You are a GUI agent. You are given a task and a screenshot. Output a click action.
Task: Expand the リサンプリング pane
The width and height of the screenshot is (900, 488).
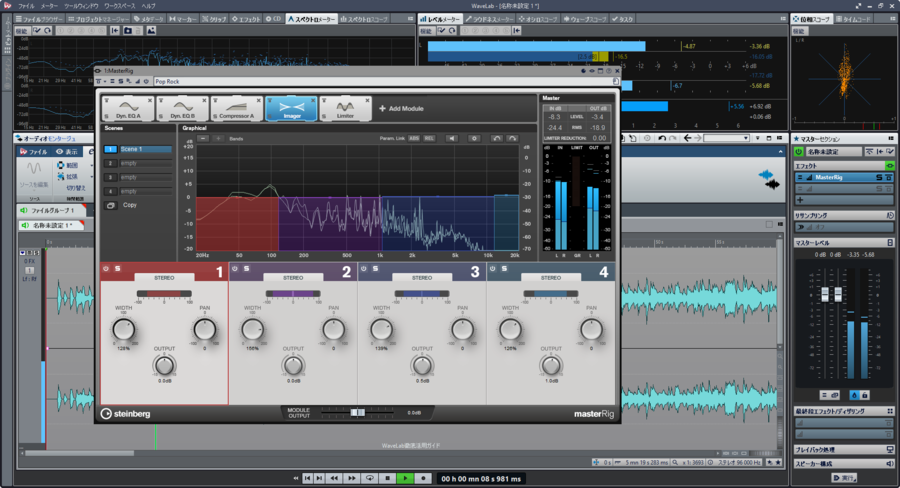point(844,215)
